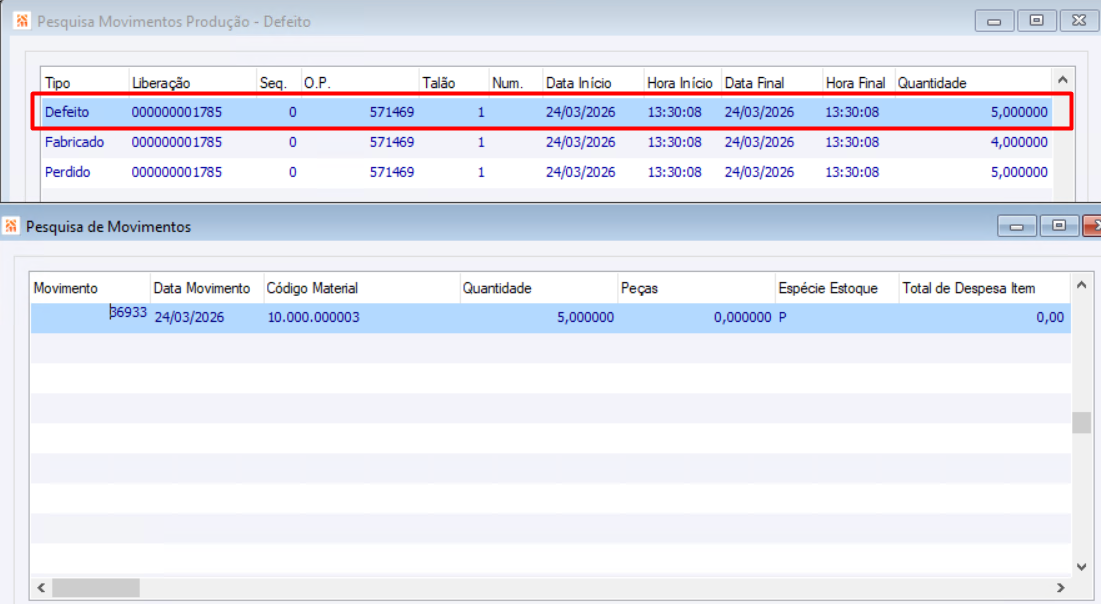
Task: Close the Pesquisa Movimentos Produção - Defeito window
Action: (1079, 21)
